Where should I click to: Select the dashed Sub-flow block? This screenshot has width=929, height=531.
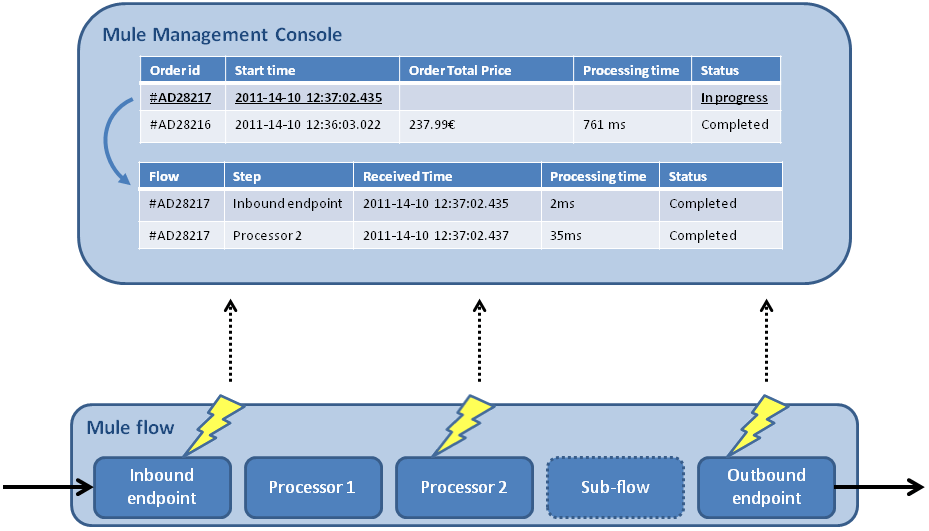(x=615, y=488)
